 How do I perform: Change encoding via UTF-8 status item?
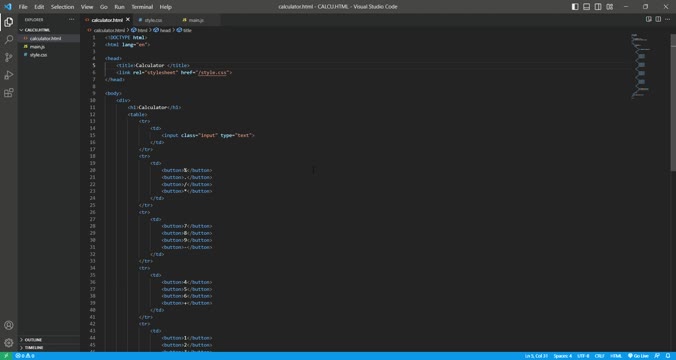583,356
